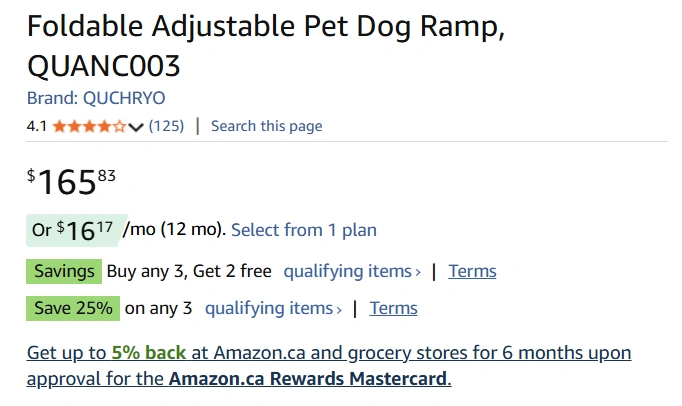This screenshot has width=682, height=406.
Task: Open qualifying items for Buy 3 Get 2 free
Action: (347, 271)
